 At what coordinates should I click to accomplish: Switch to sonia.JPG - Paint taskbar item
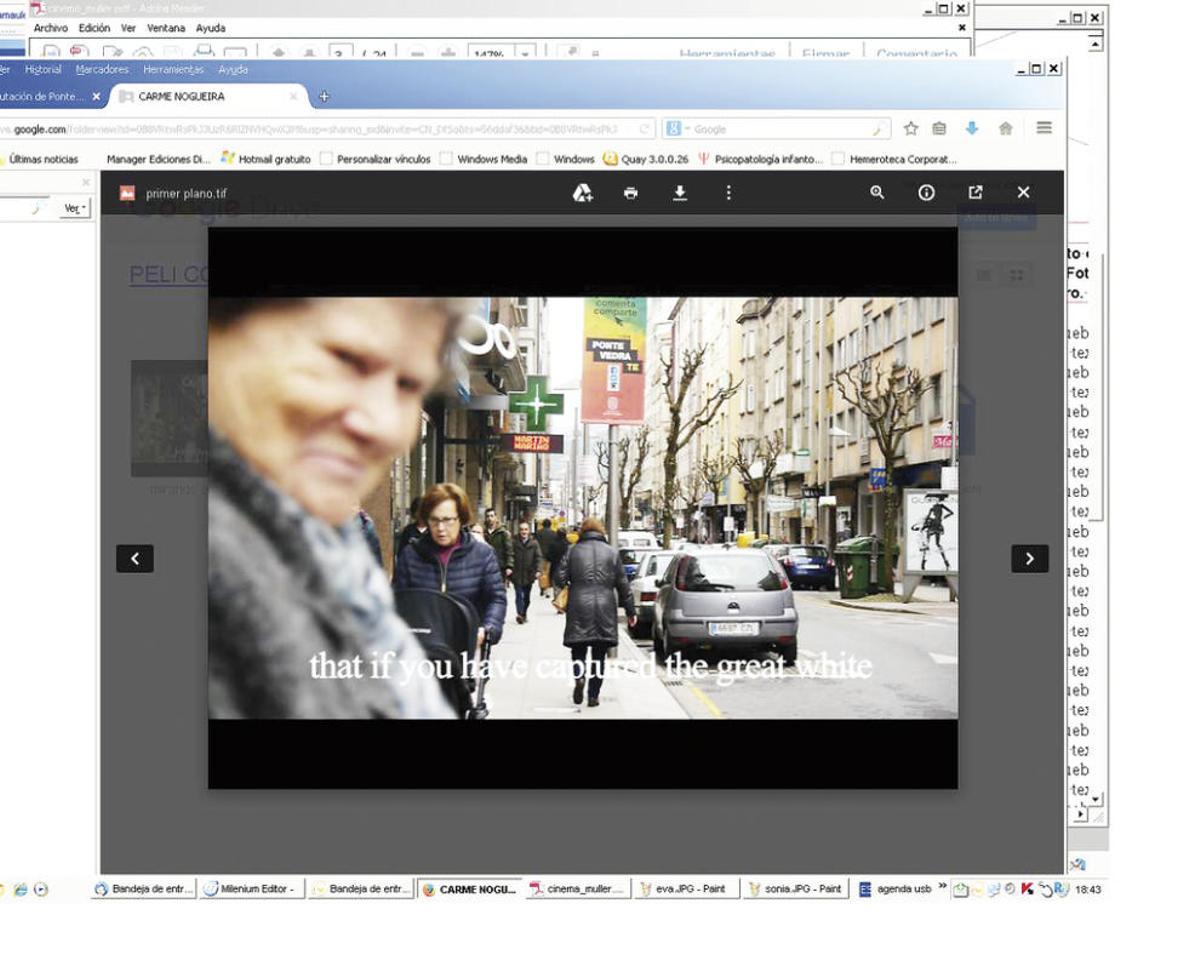[795, 889]
